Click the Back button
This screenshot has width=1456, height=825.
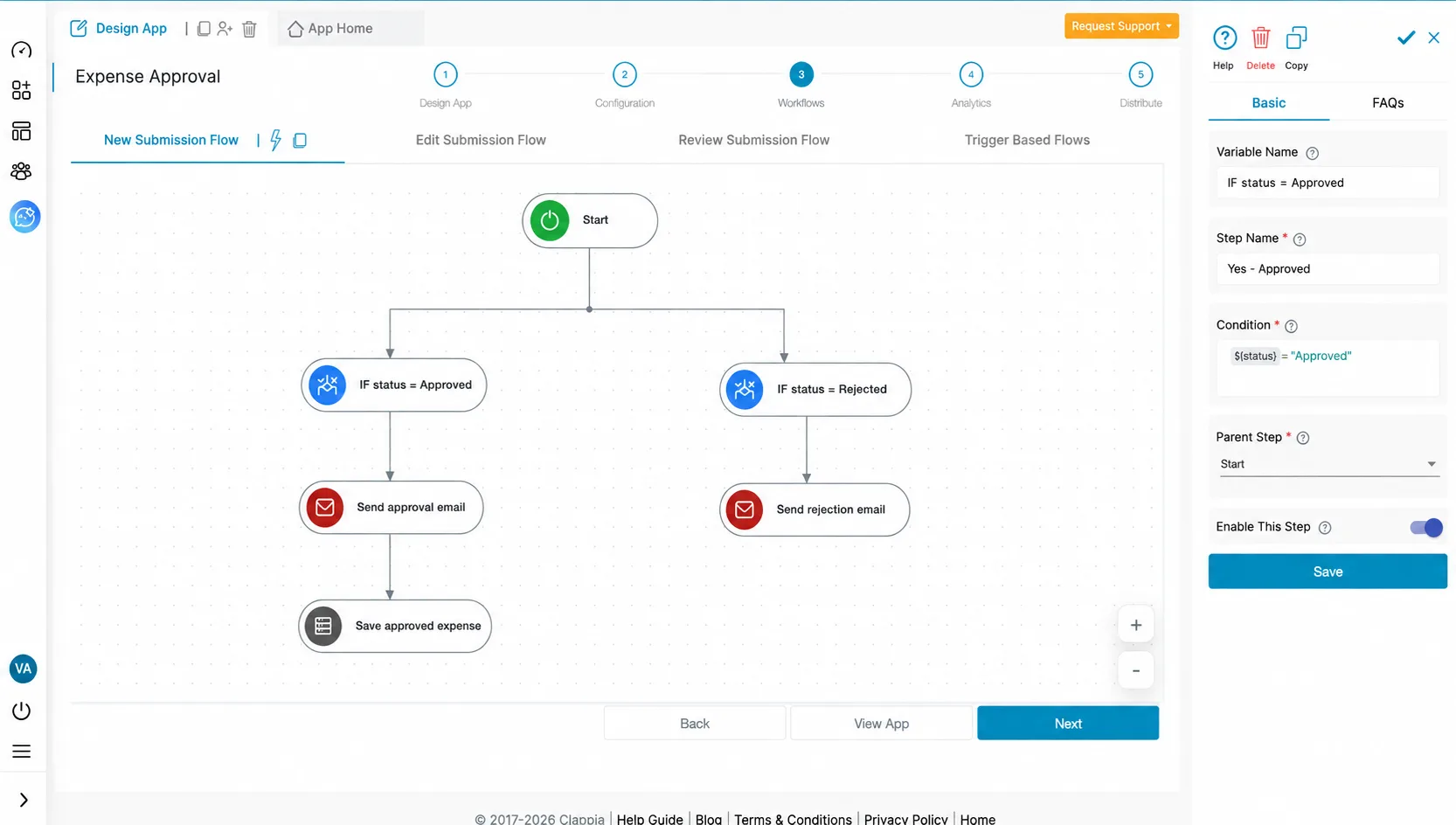pos(695,724)
